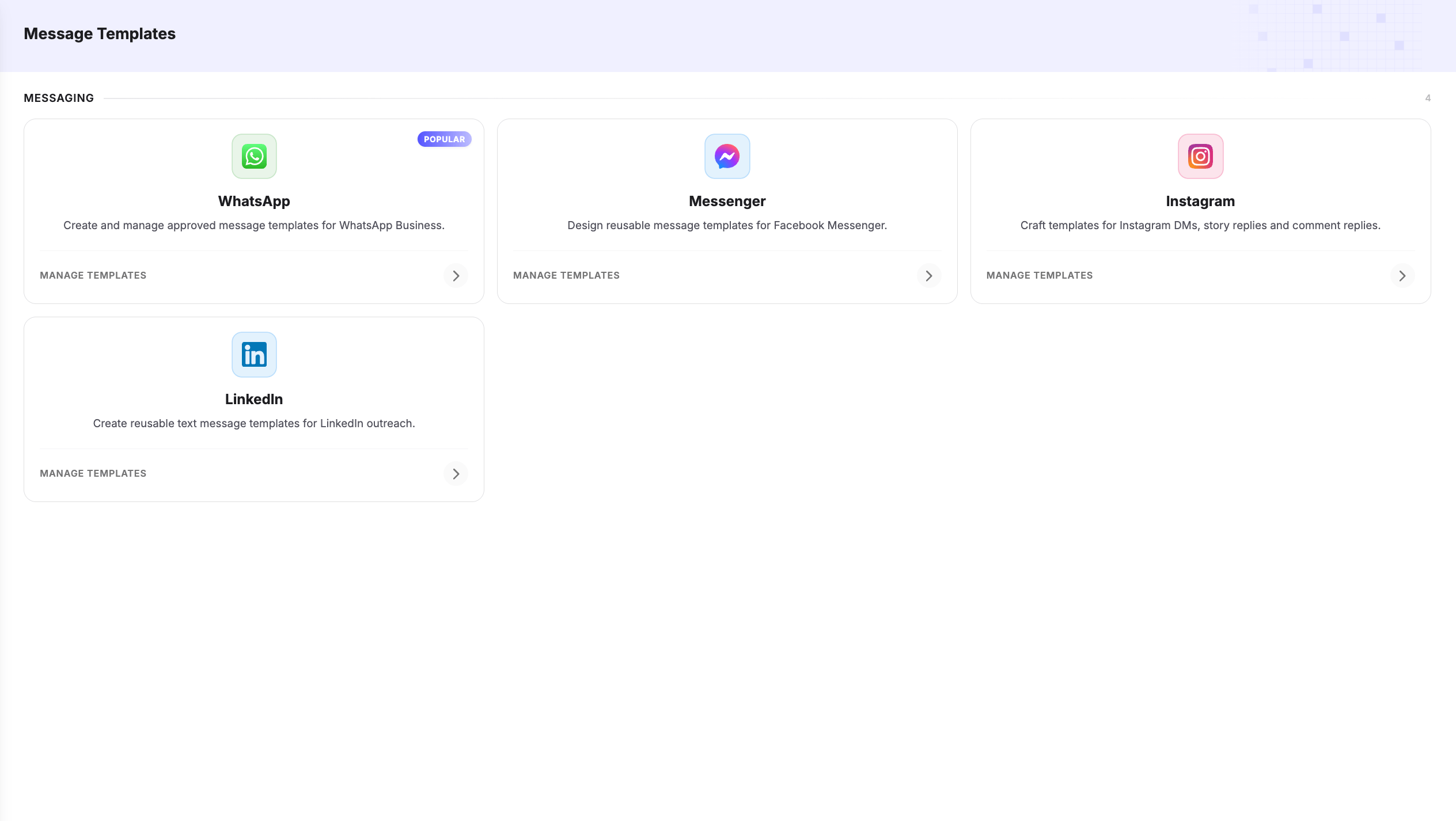Click Manage Templates in Instagram card
The height and width of the screenshot is (821, 1456).
pos(1040,276)
